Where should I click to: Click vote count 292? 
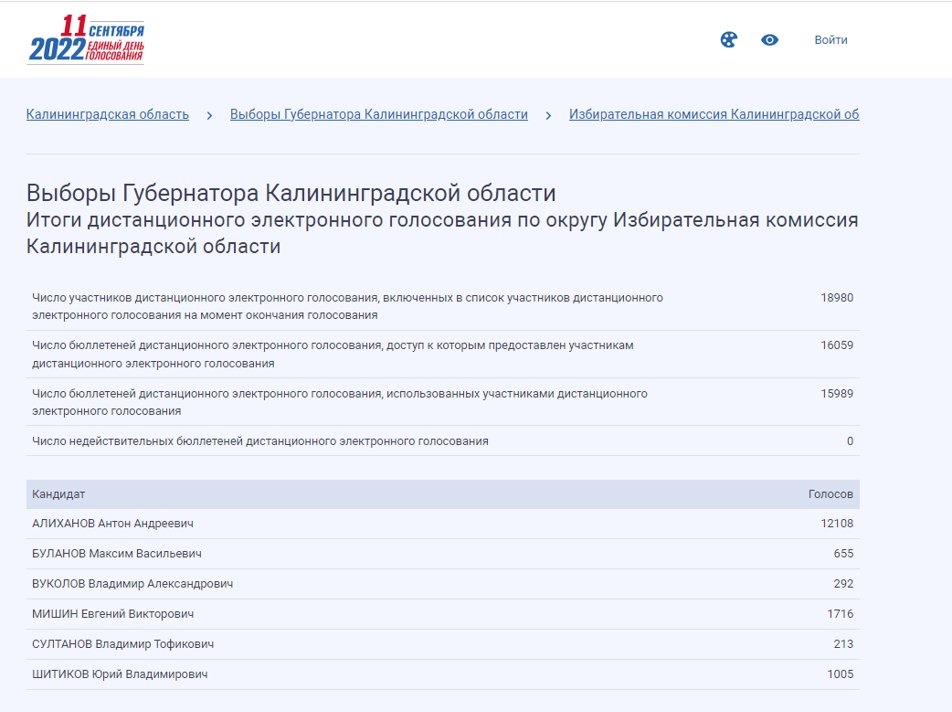[843, 584]
